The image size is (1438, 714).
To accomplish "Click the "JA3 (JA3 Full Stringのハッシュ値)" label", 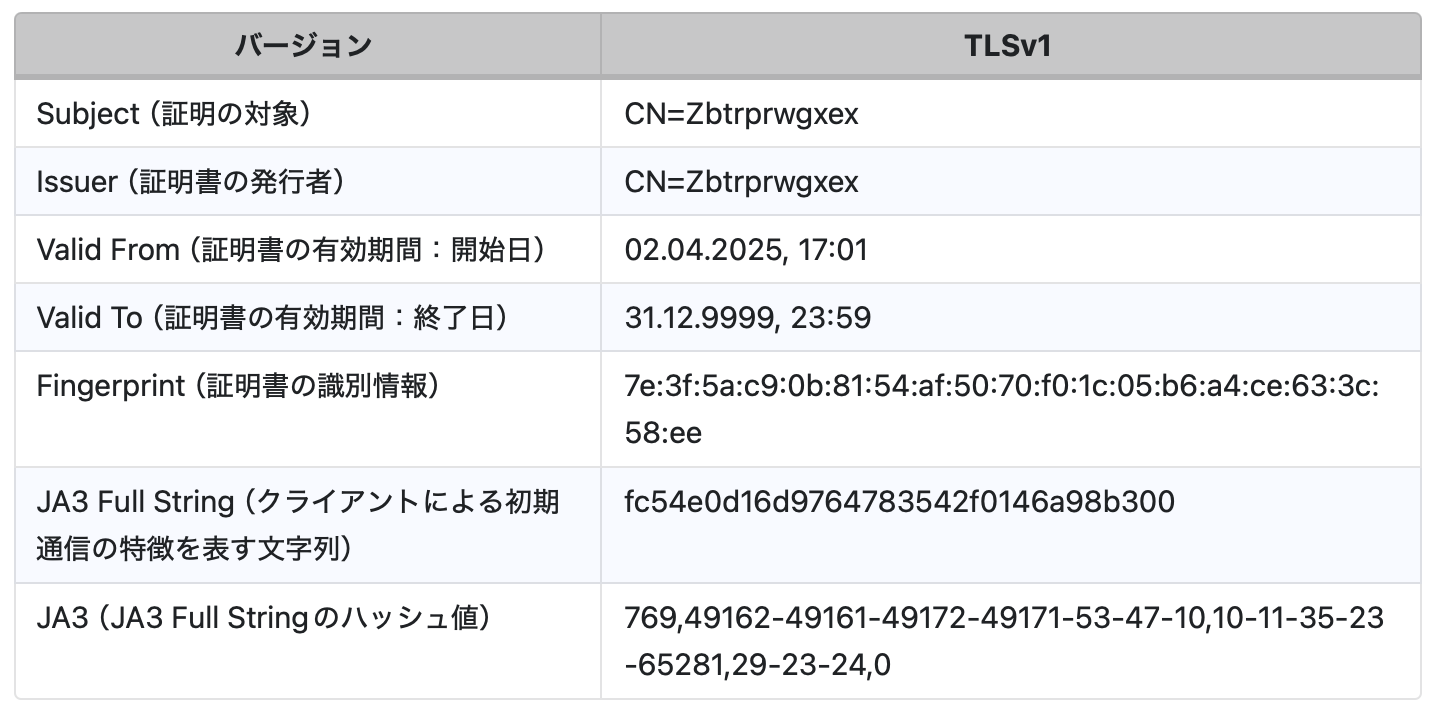I will [x=264, y=618].
